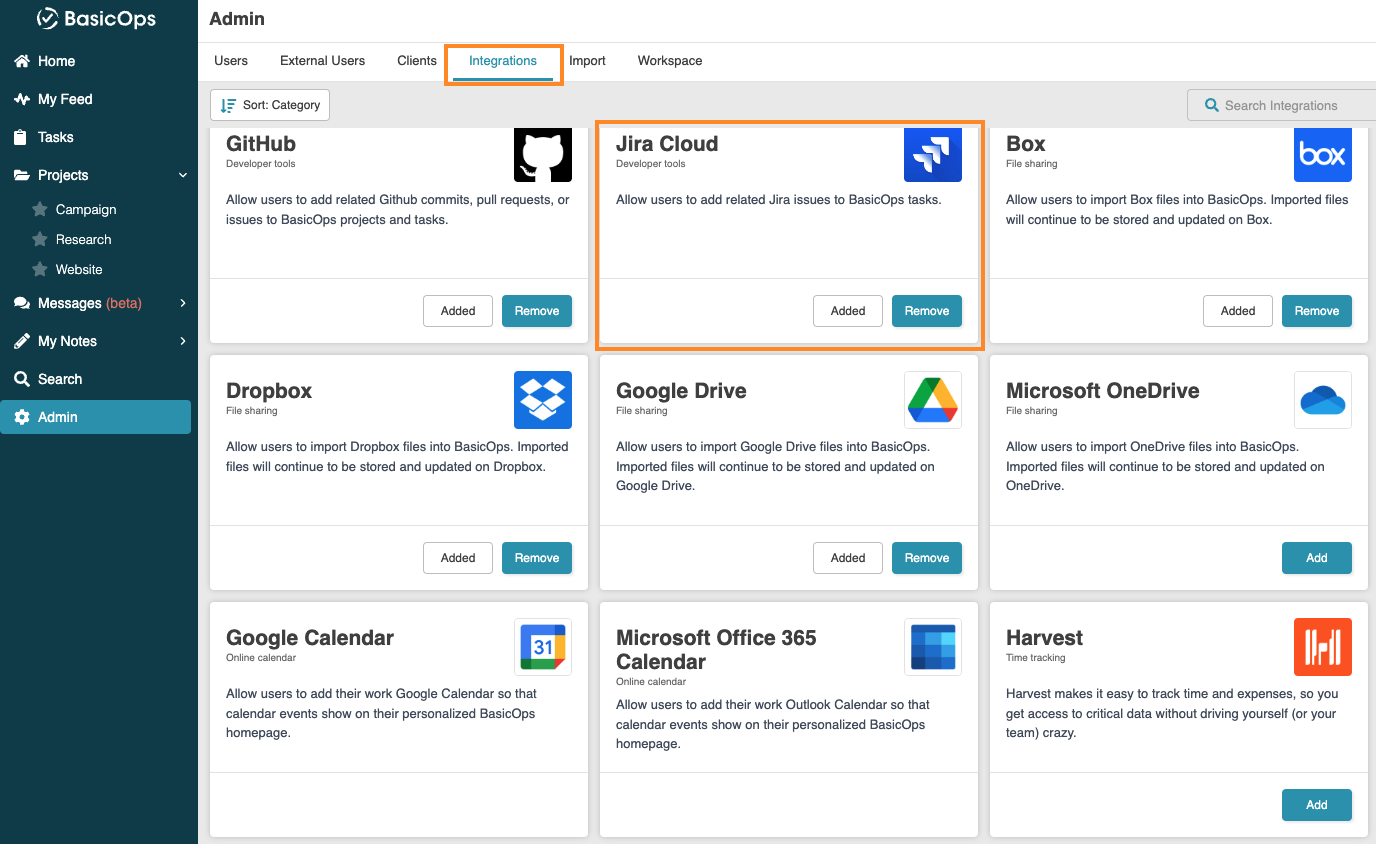Focus the Search Integrations field
1376x844 pixels.
(1281, 105)
